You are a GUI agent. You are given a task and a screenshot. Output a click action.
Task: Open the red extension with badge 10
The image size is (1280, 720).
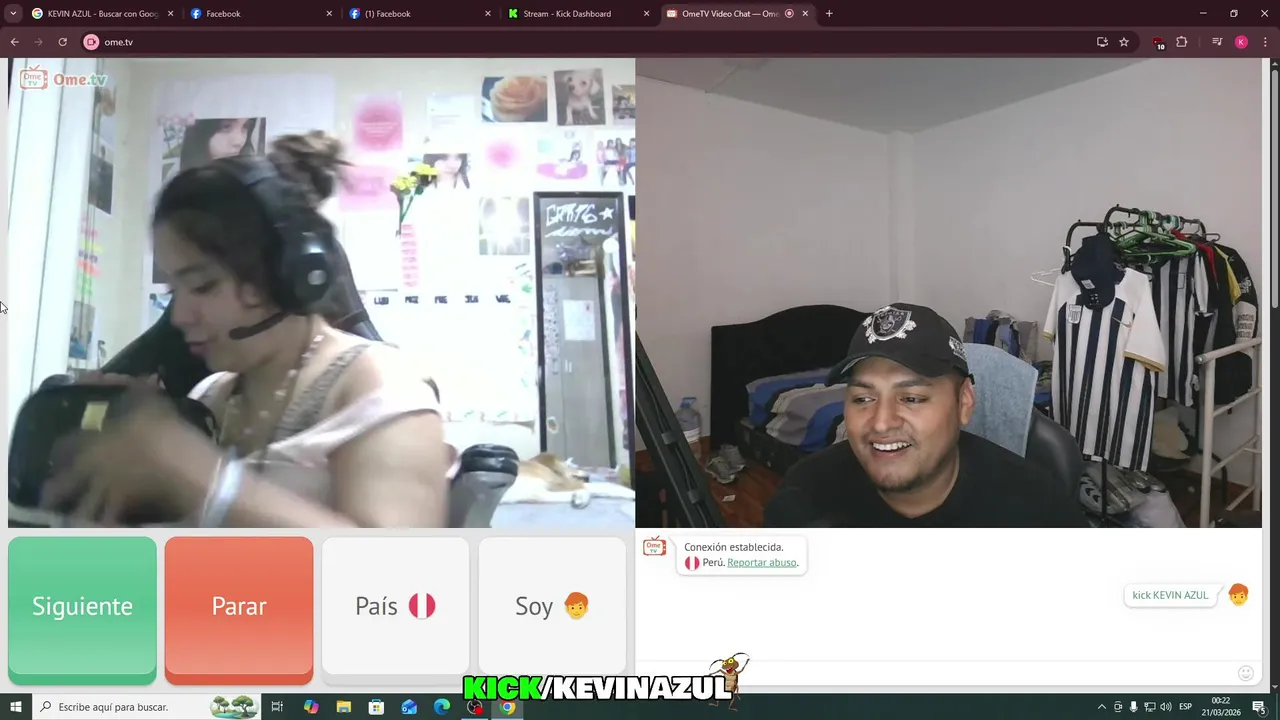click(x=1159, y=43)
